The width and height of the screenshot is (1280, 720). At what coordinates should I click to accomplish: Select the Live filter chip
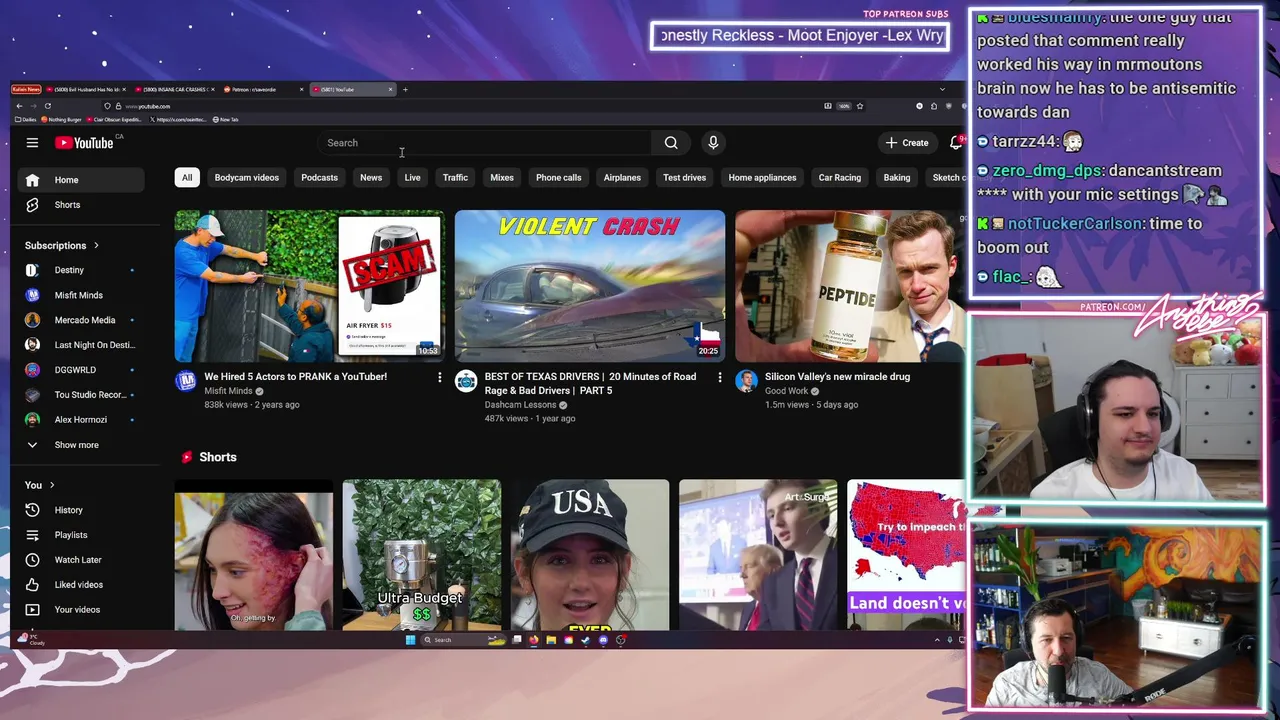[412, 178]
